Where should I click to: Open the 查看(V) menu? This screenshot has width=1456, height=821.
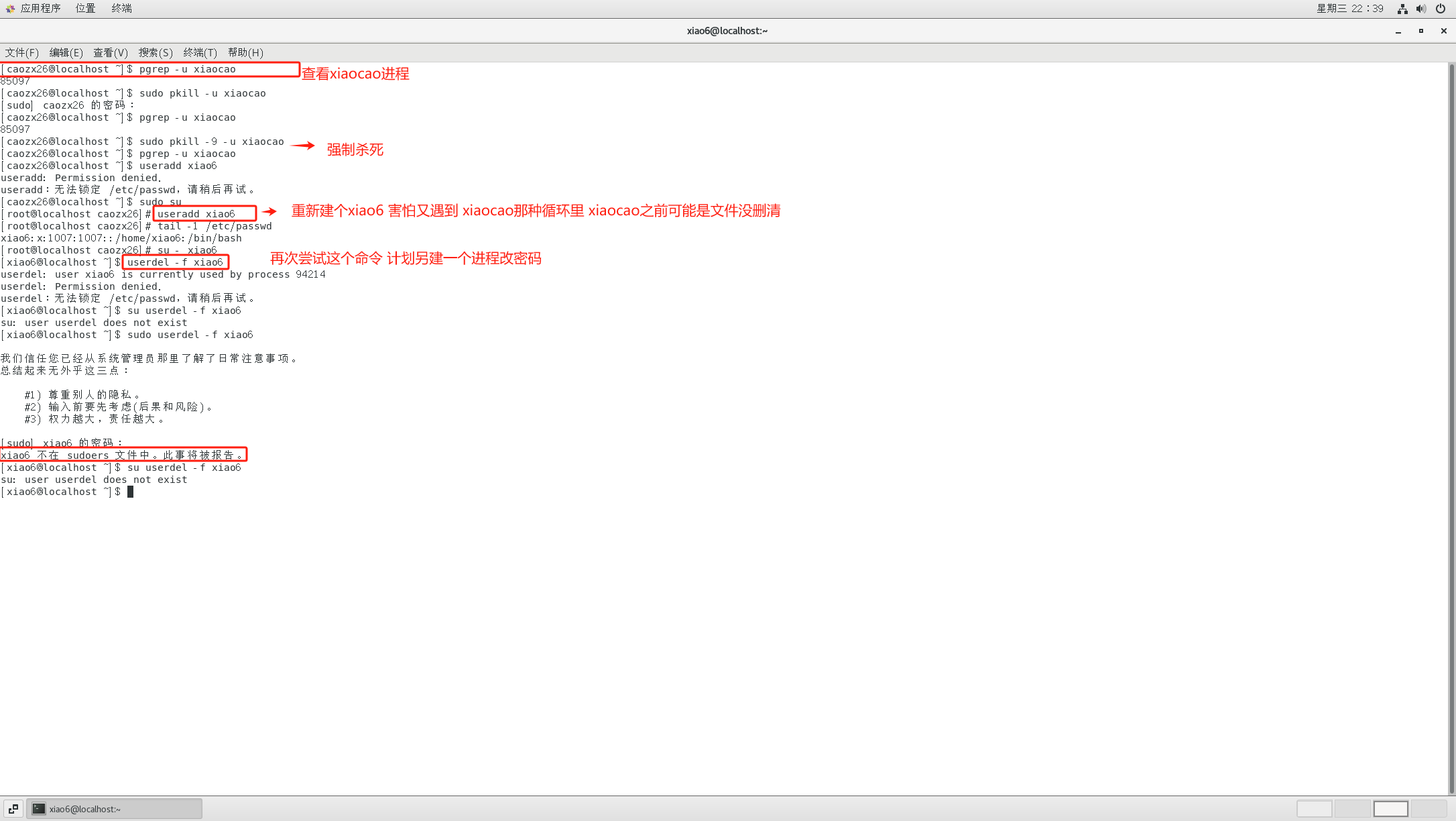click(x=110, y=52)
